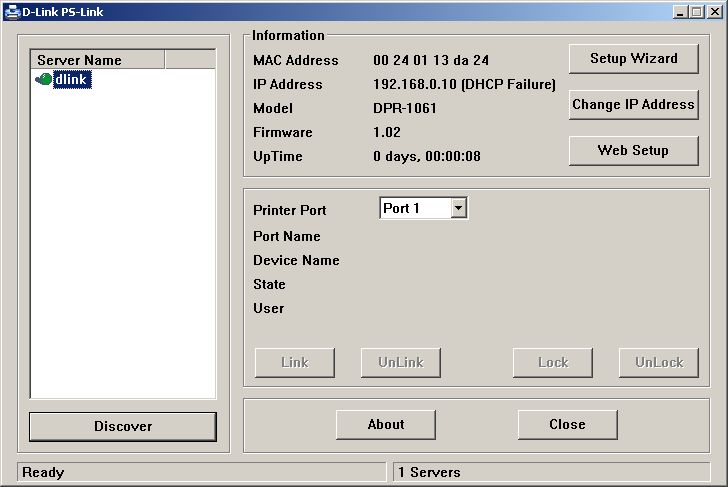Click the MAC Address label

[x=296, y=60]
